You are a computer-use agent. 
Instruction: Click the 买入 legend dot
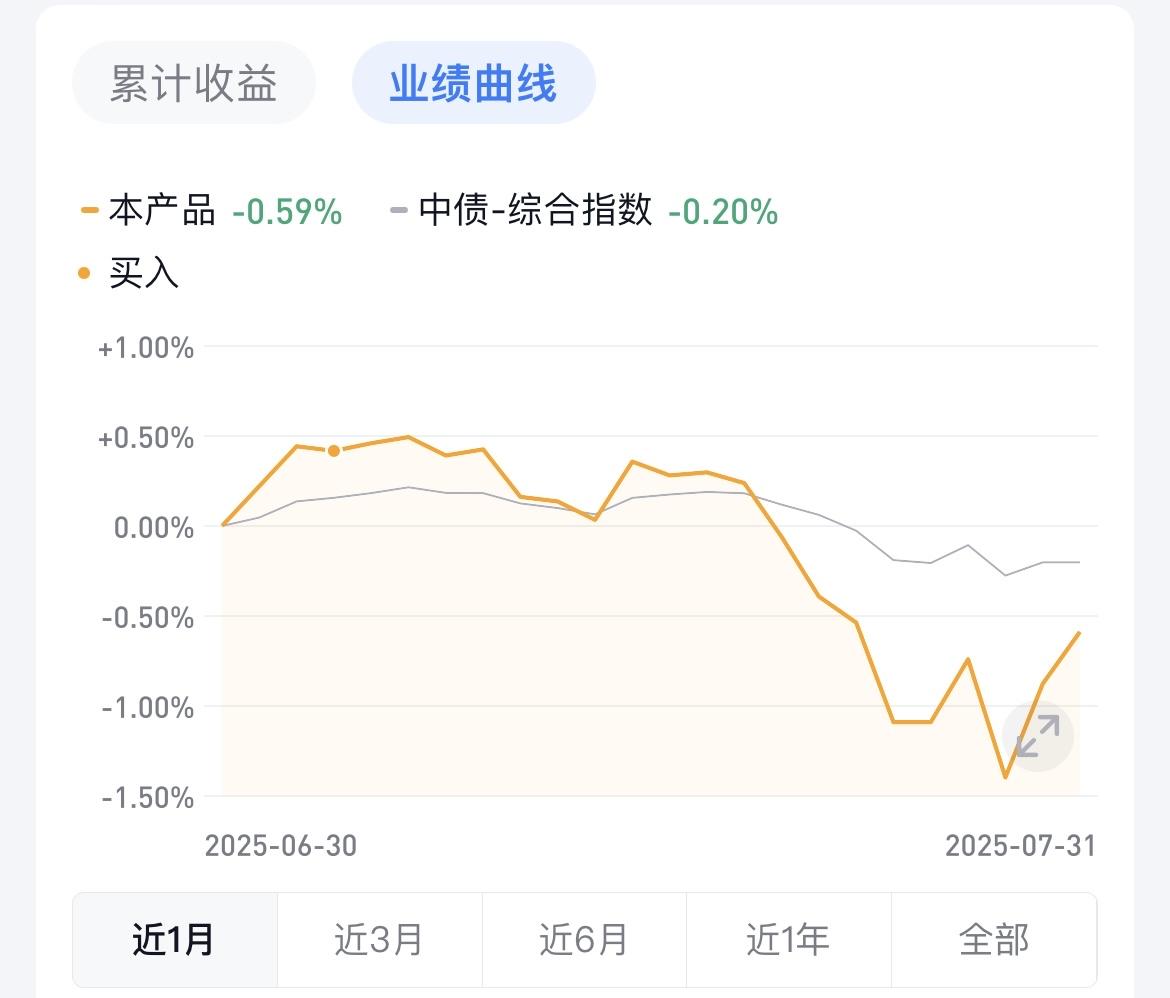[x=84, y=273]
